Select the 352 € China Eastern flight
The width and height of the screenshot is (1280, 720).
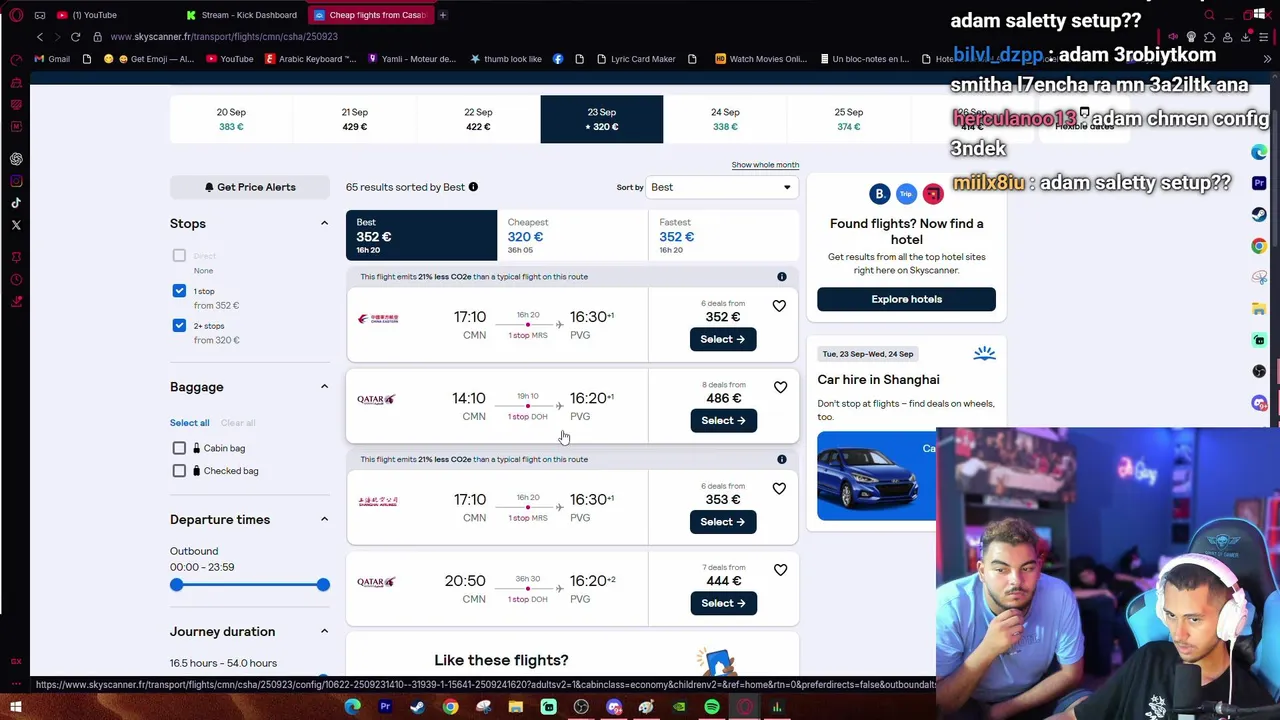(723, 339)
